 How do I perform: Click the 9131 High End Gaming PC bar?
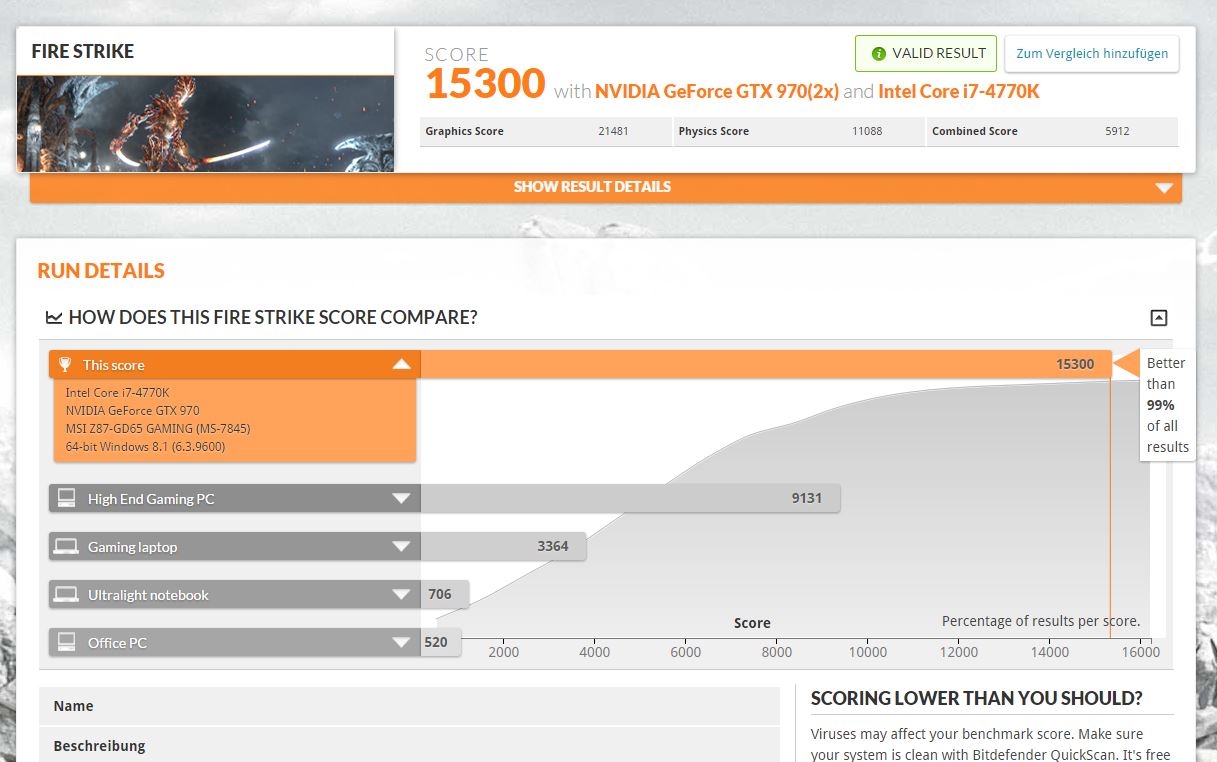(x=630, y=498)
